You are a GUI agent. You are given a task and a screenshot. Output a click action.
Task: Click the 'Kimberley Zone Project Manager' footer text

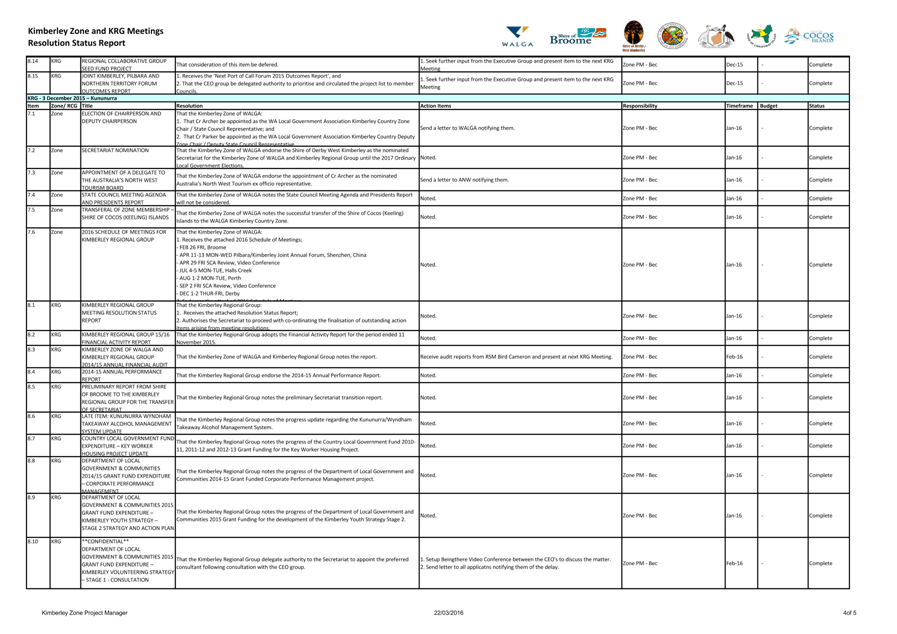pos(85,613)
